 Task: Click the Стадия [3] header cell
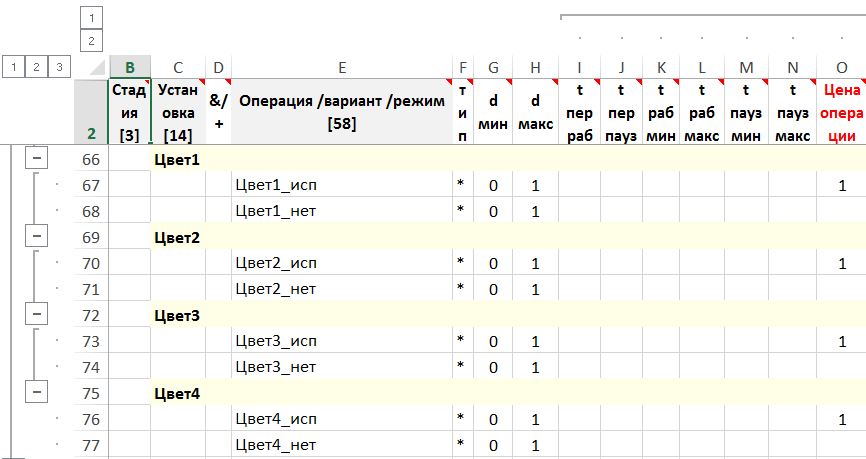130,112
